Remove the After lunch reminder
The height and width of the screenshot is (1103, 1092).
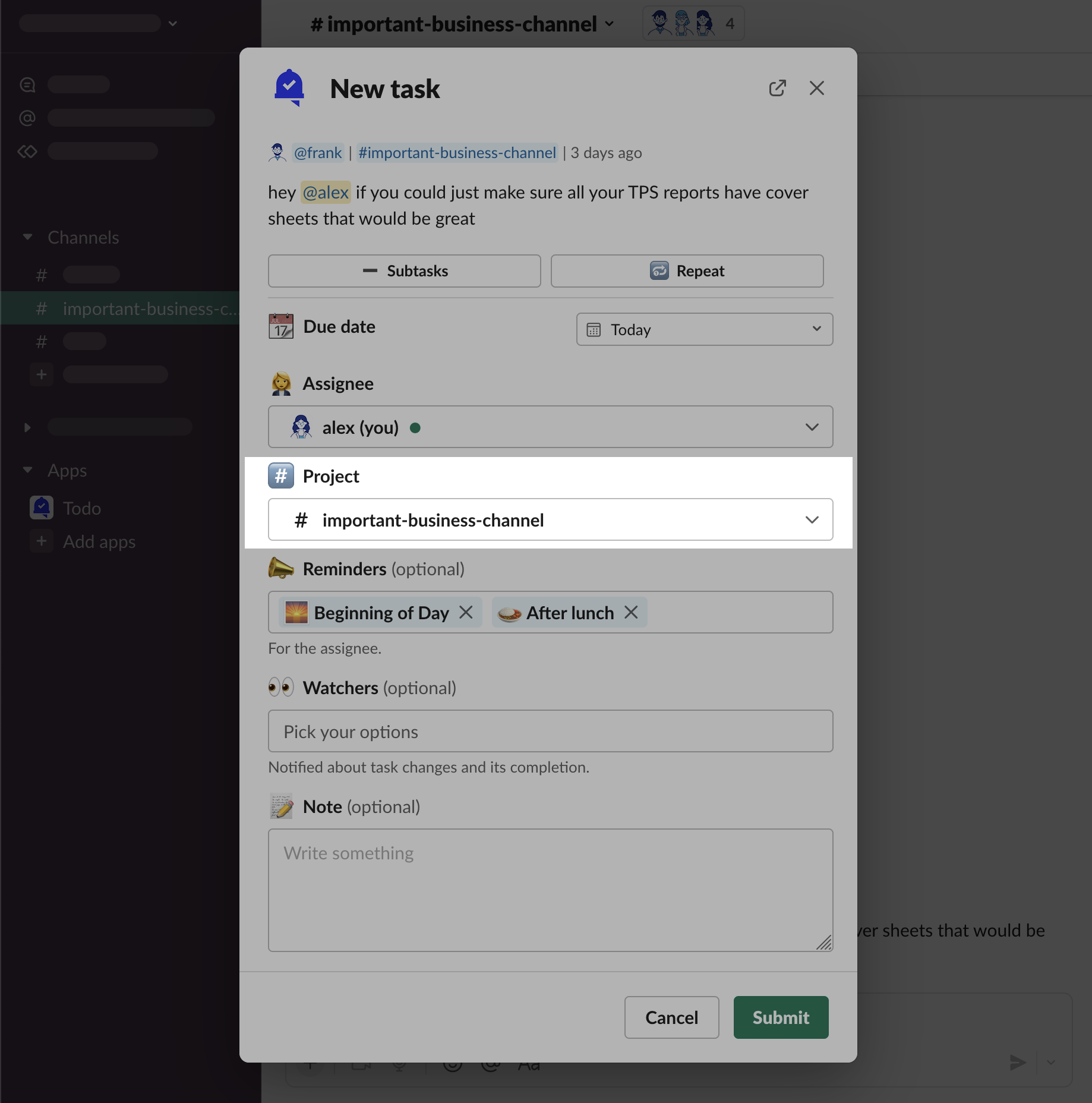tap(632, 612)
